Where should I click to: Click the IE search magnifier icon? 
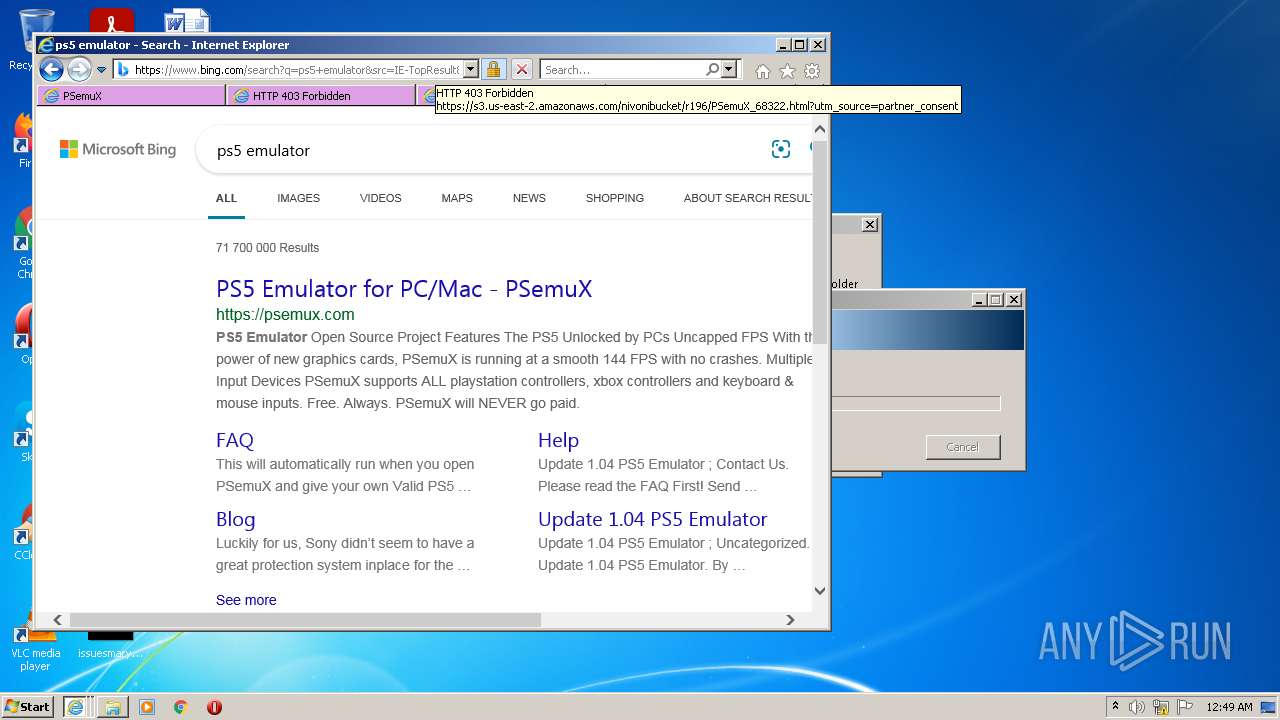712,70
